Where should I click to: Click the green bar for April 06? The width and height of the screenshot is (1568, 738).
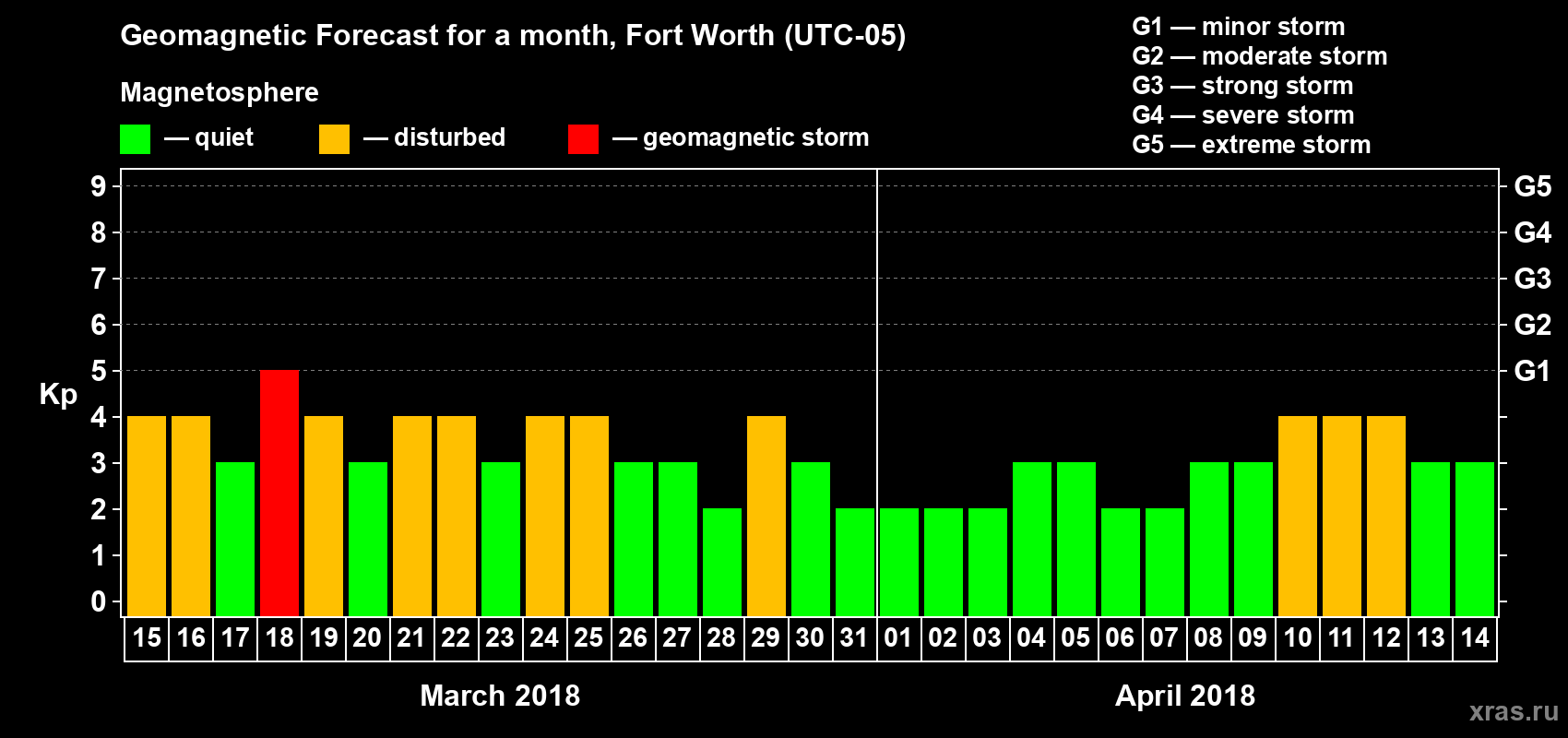pos(1121,563)
